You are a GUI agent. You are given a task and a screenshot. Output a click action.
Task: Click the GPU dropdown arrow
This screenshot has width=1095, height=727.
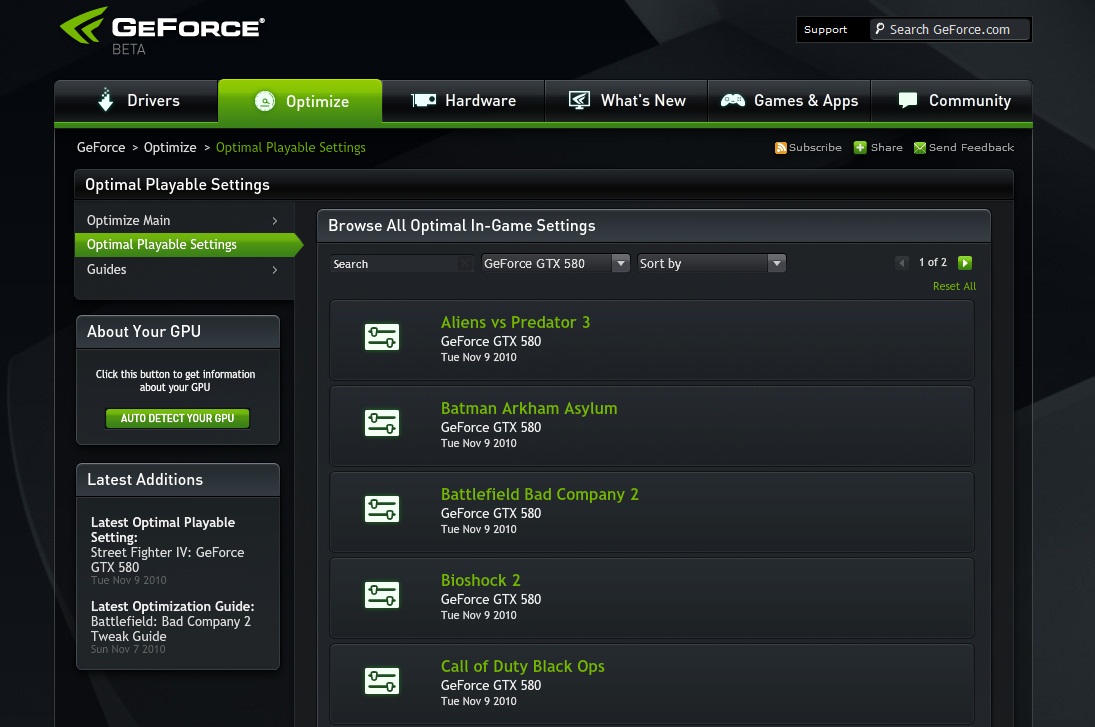tap(620, 263)
